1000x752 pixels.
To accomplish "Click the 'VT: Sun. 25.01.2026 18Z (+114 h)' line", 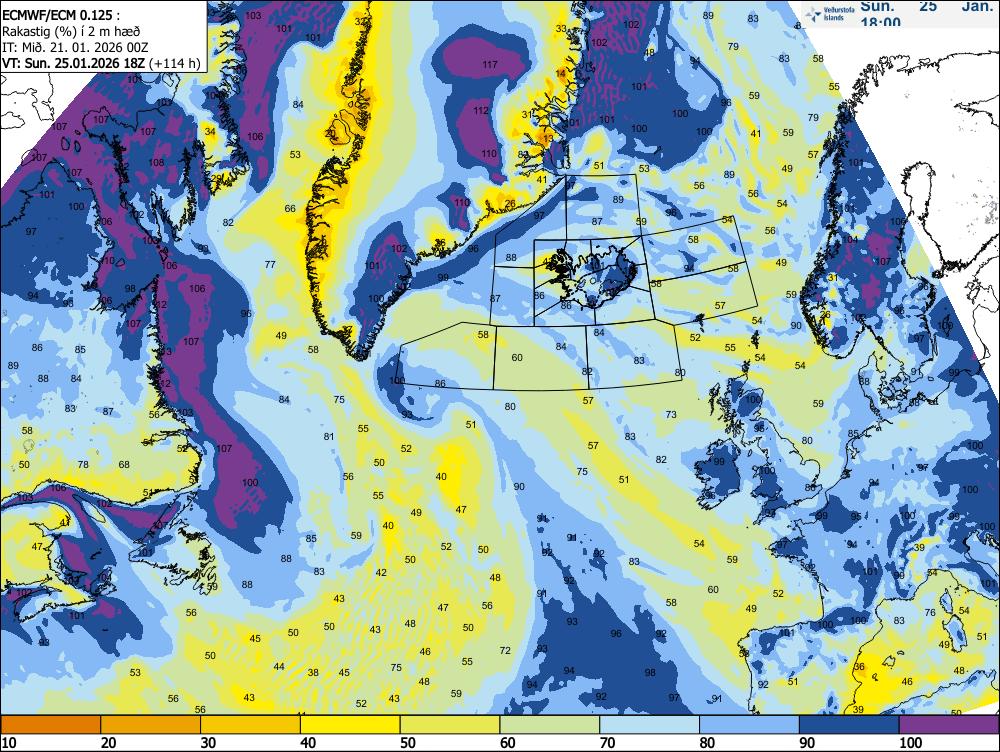I will 101,63.
